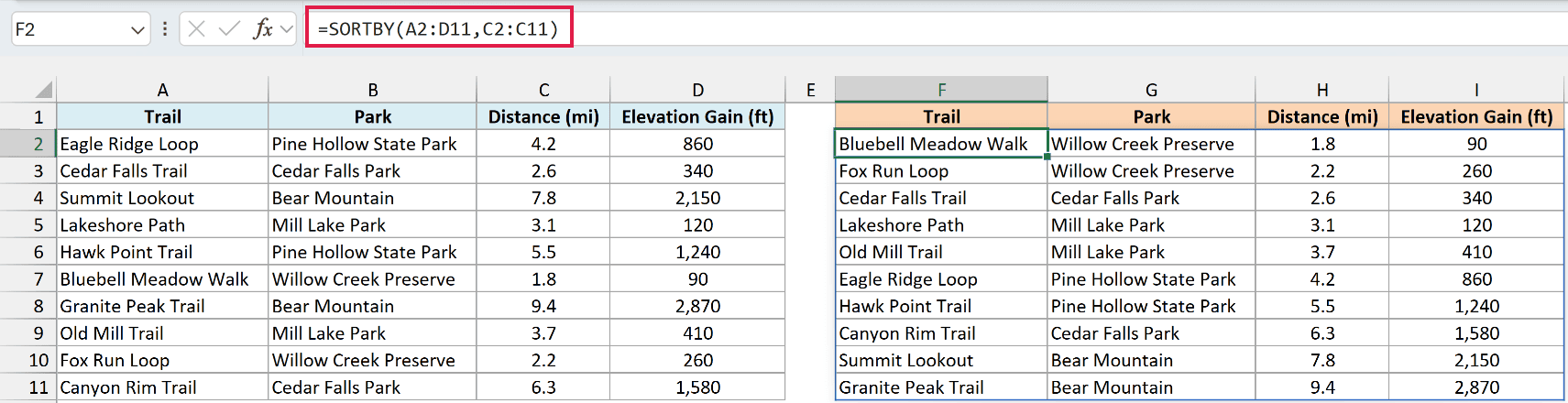Select cell I11 with value 2,870
This screenshot has width=1568, height=403.
coord(1476,387)
